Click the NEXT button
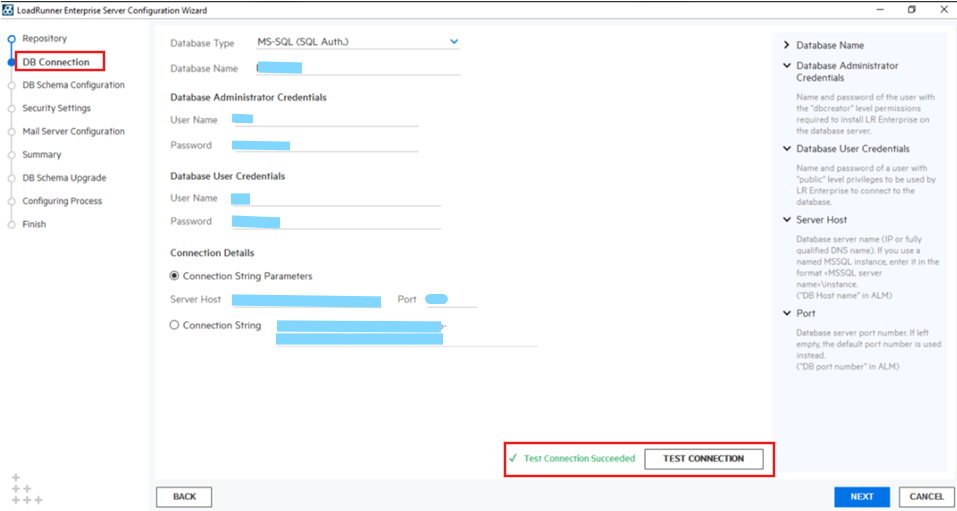The height and width of the screenshot is (511, 957). pyautogui.click(x=861, y=496)
